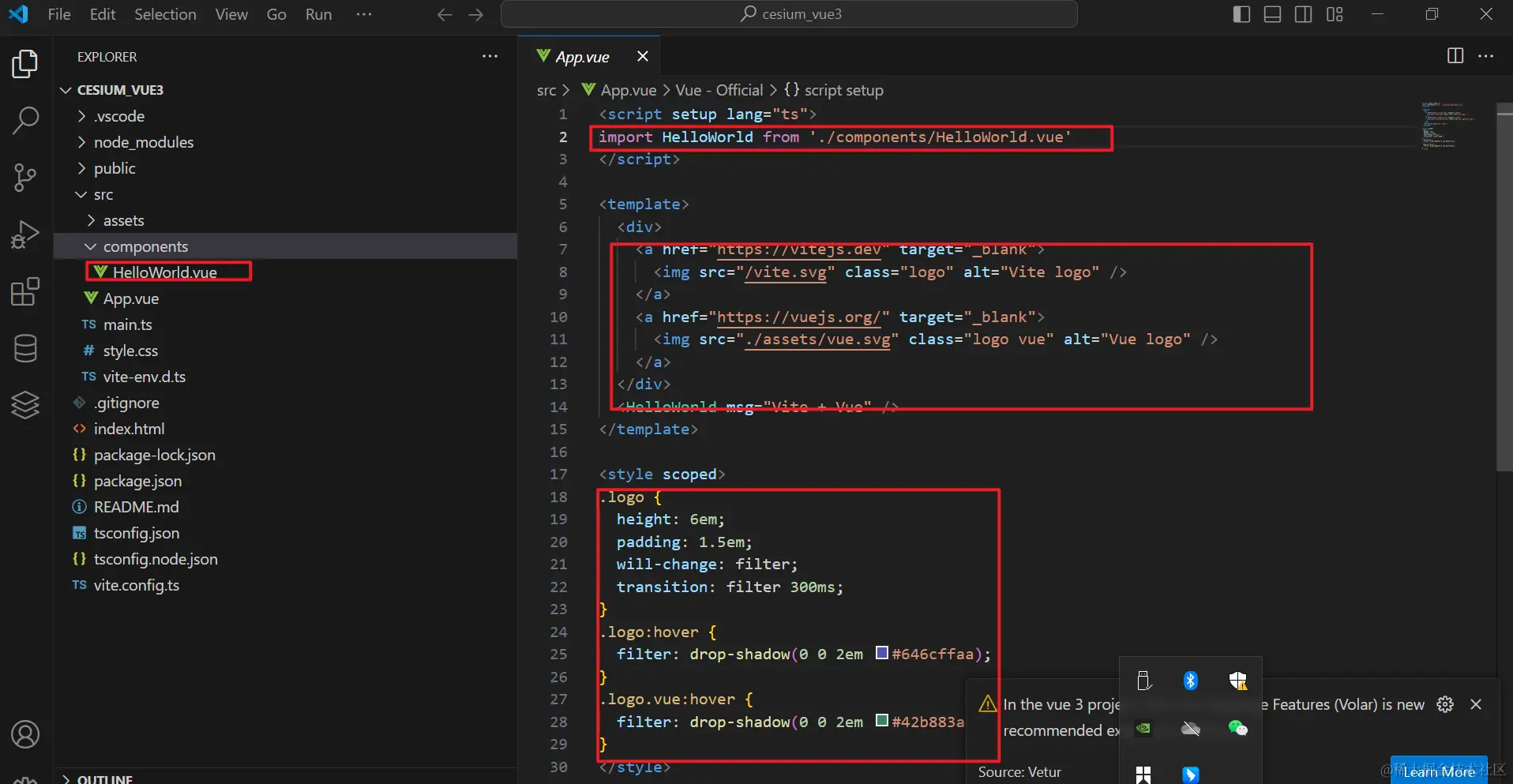The width and height of the screenshot is (1513, 784).
Task: Click the OneDrive cloud icon in the tray
Action: click(x=1191, y=728)
